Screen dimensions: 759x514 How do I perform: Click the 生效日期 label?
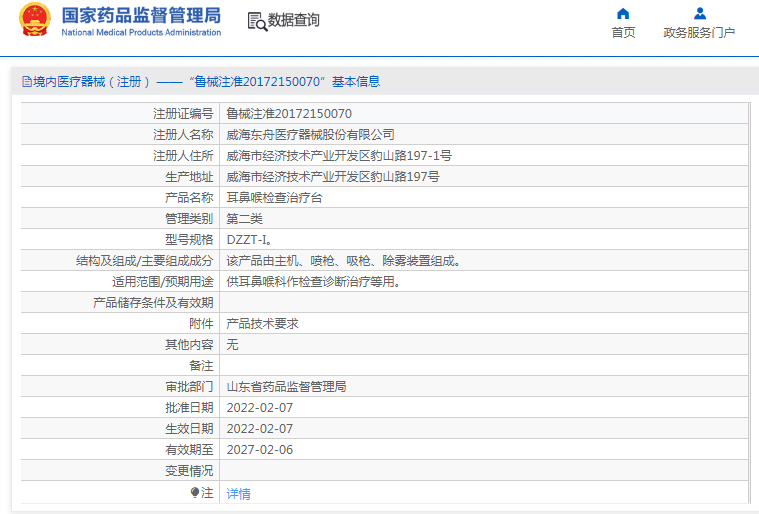[x=189, y=429]
